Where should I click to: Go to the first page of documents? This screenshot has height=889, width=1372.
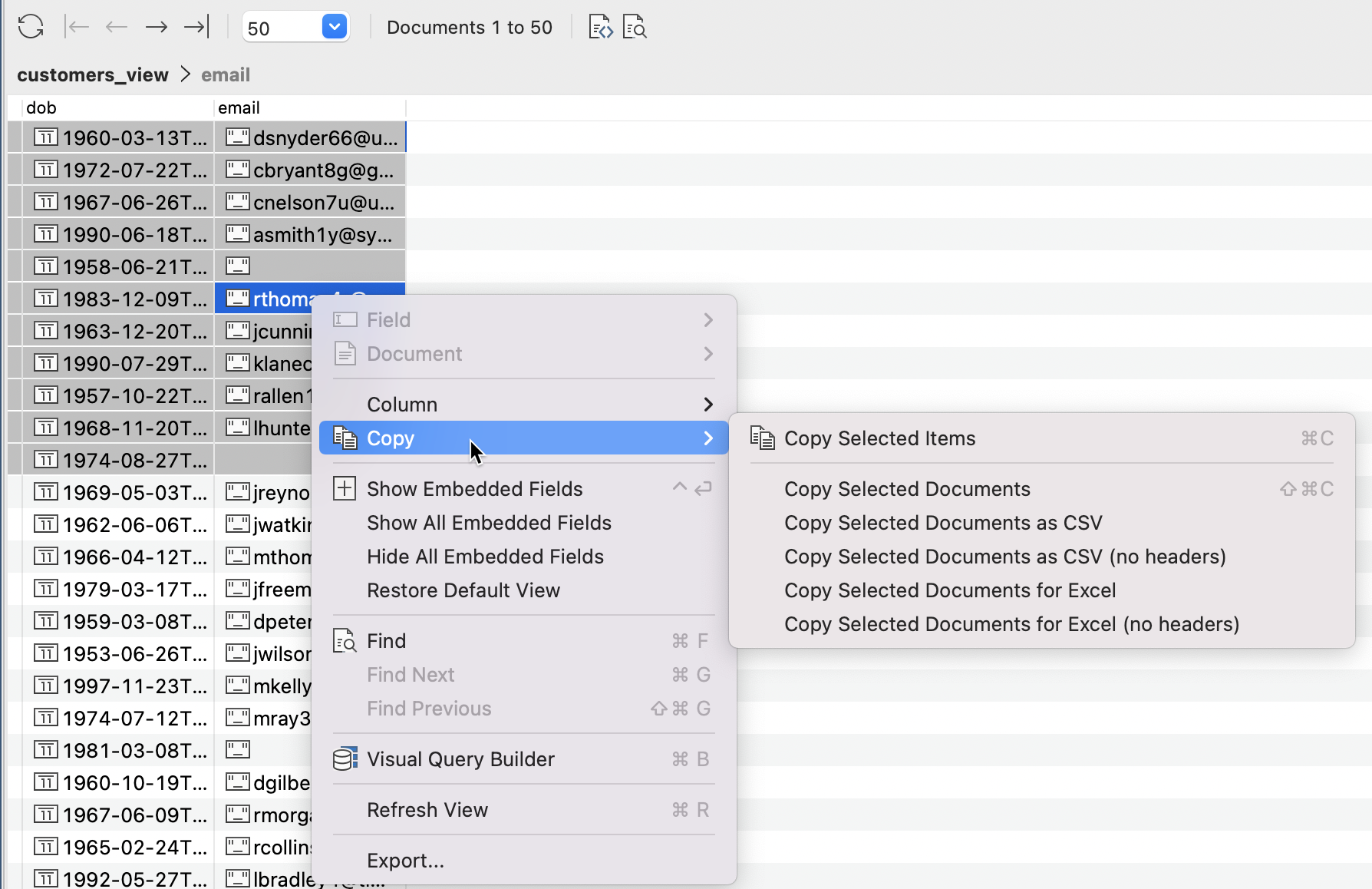coord(78,26)
